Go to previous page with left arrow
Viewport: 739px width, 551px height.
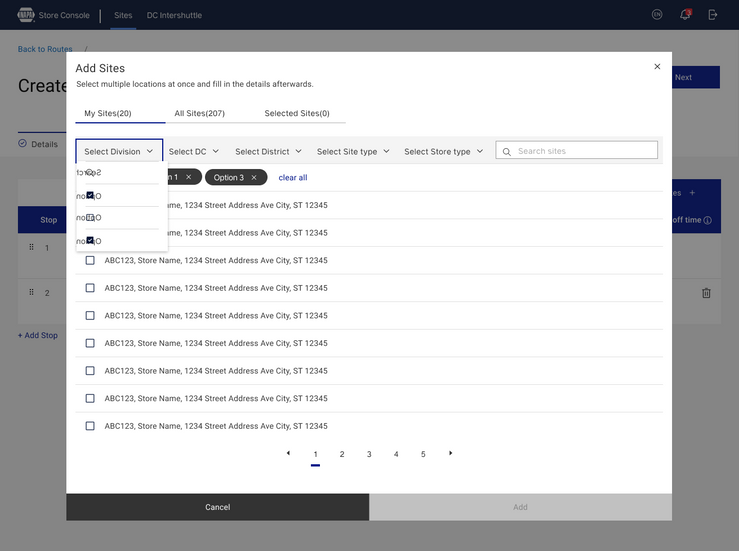tap(288, 453)
